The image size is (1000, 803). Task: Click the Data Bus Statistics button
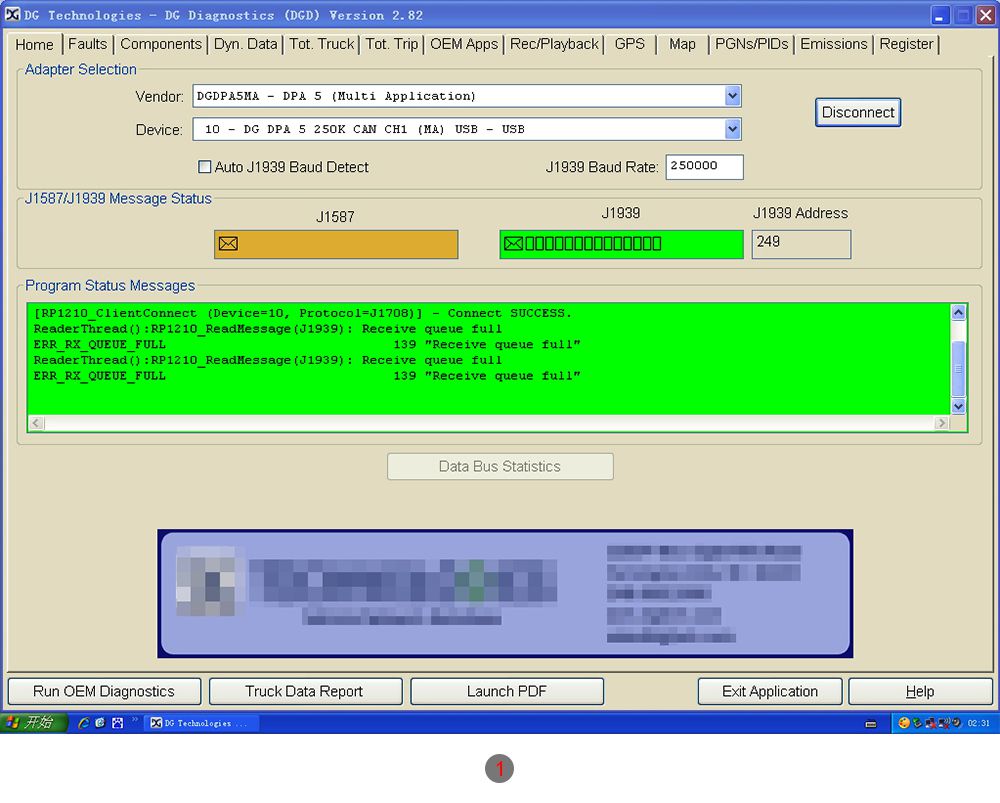click(x=500, y=466)
